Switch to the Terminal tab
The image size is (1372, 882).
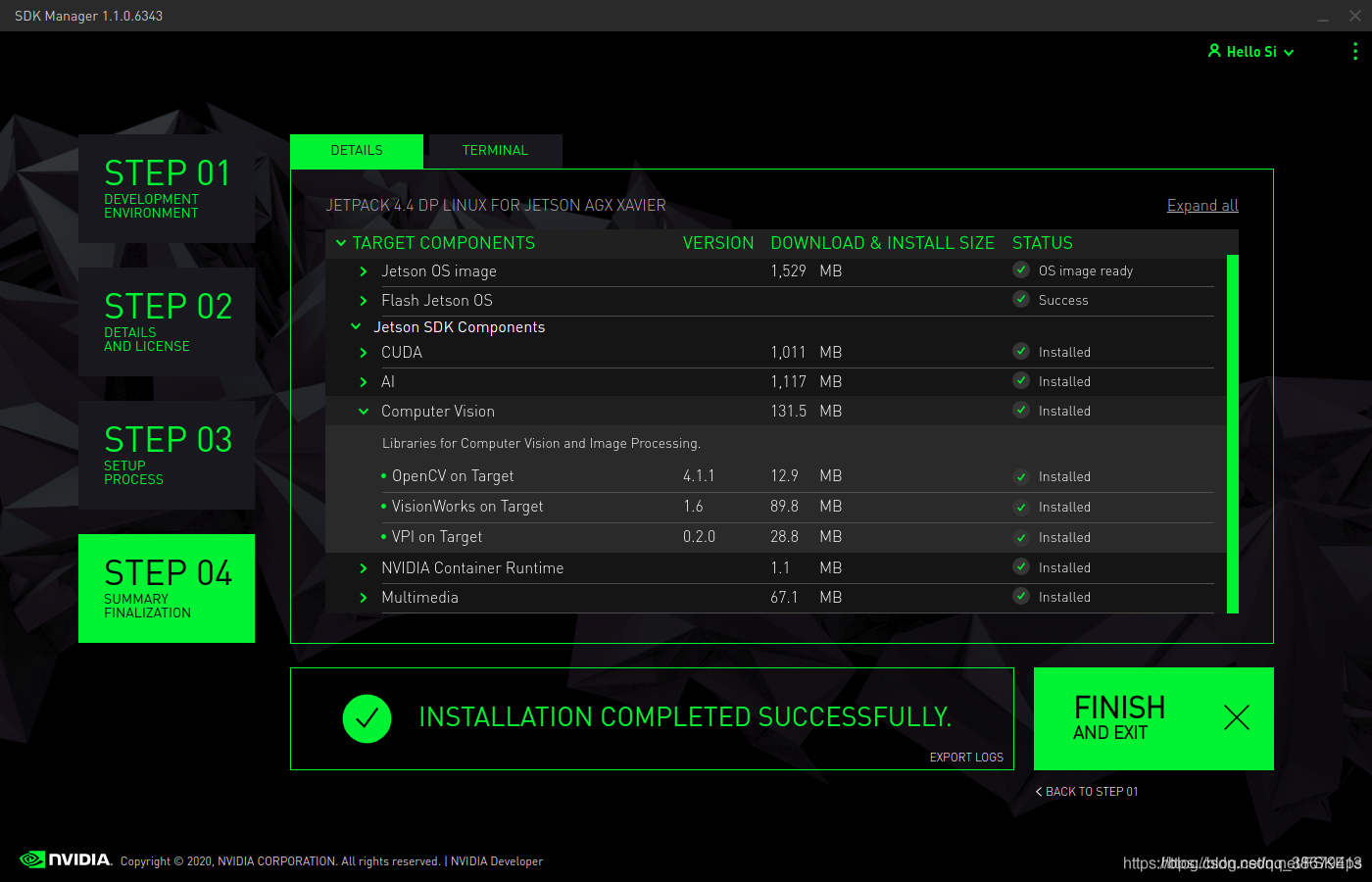(496, 151)
